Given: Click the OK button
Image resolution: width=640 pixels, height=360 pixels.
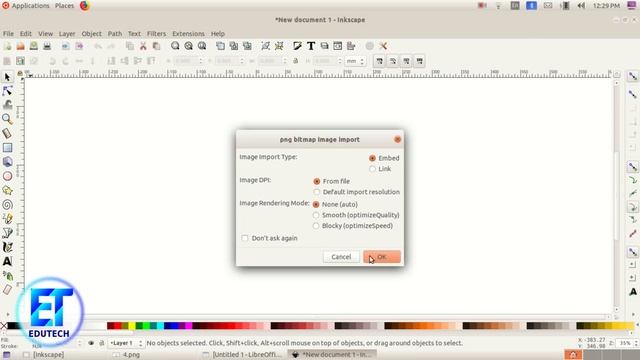Looking at the screenshot, I should [382, 257].
